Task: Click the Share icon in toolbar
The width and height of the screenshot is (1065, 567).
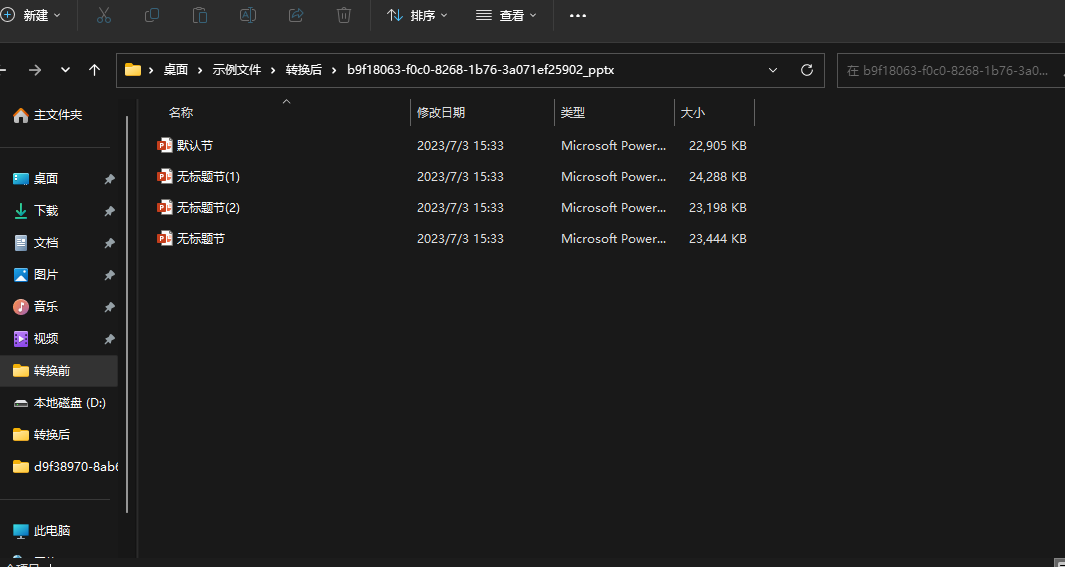Action: (296, 15)
